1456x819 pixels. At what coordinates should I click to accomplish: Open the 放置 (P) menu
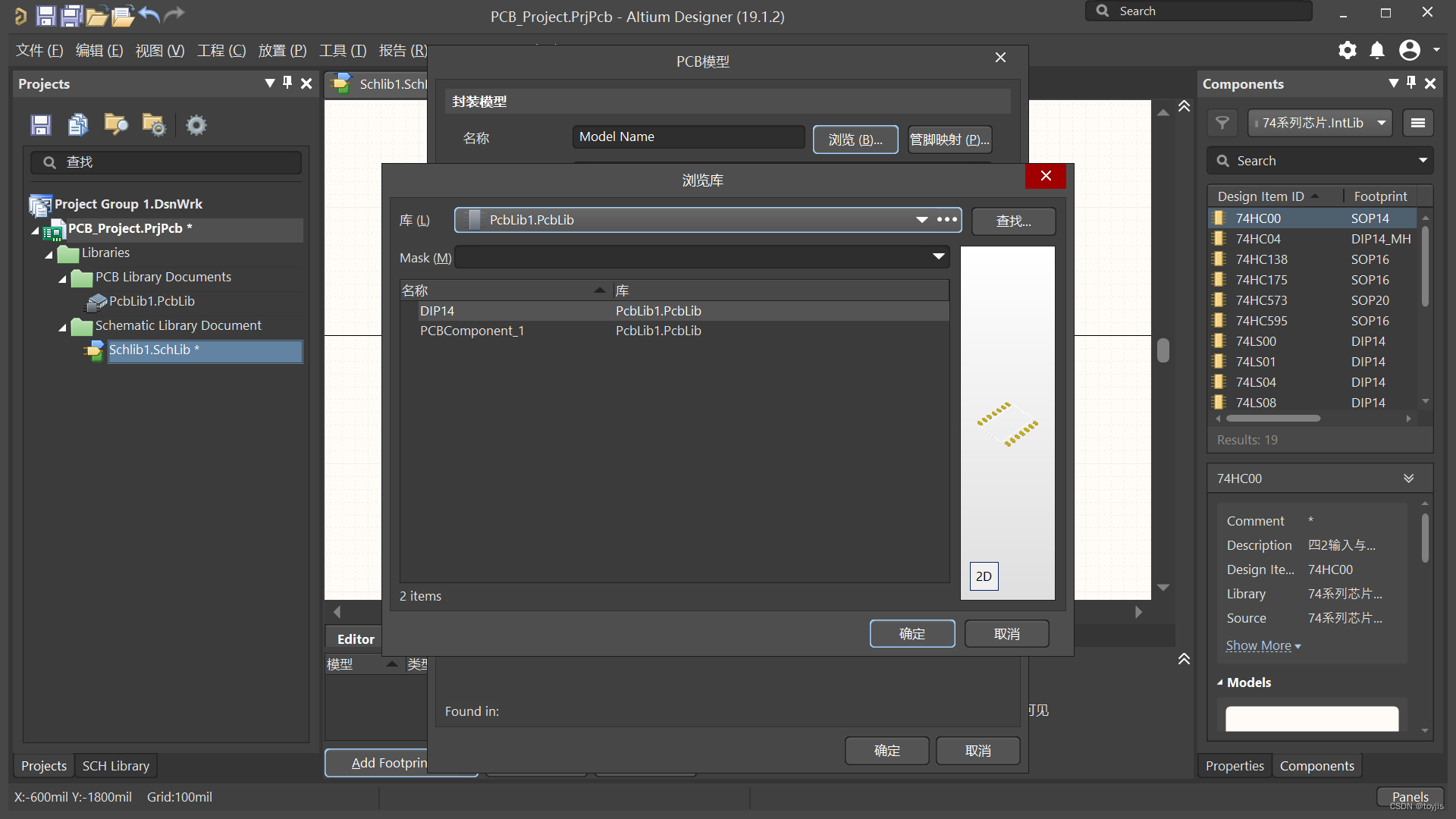(x=282, y=50)
